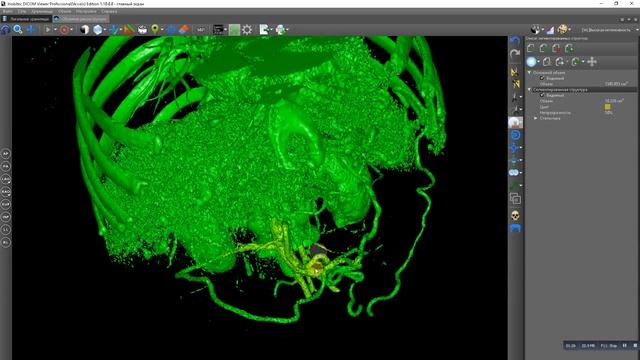Click the INF view orientation button

[x=6, y=217]
